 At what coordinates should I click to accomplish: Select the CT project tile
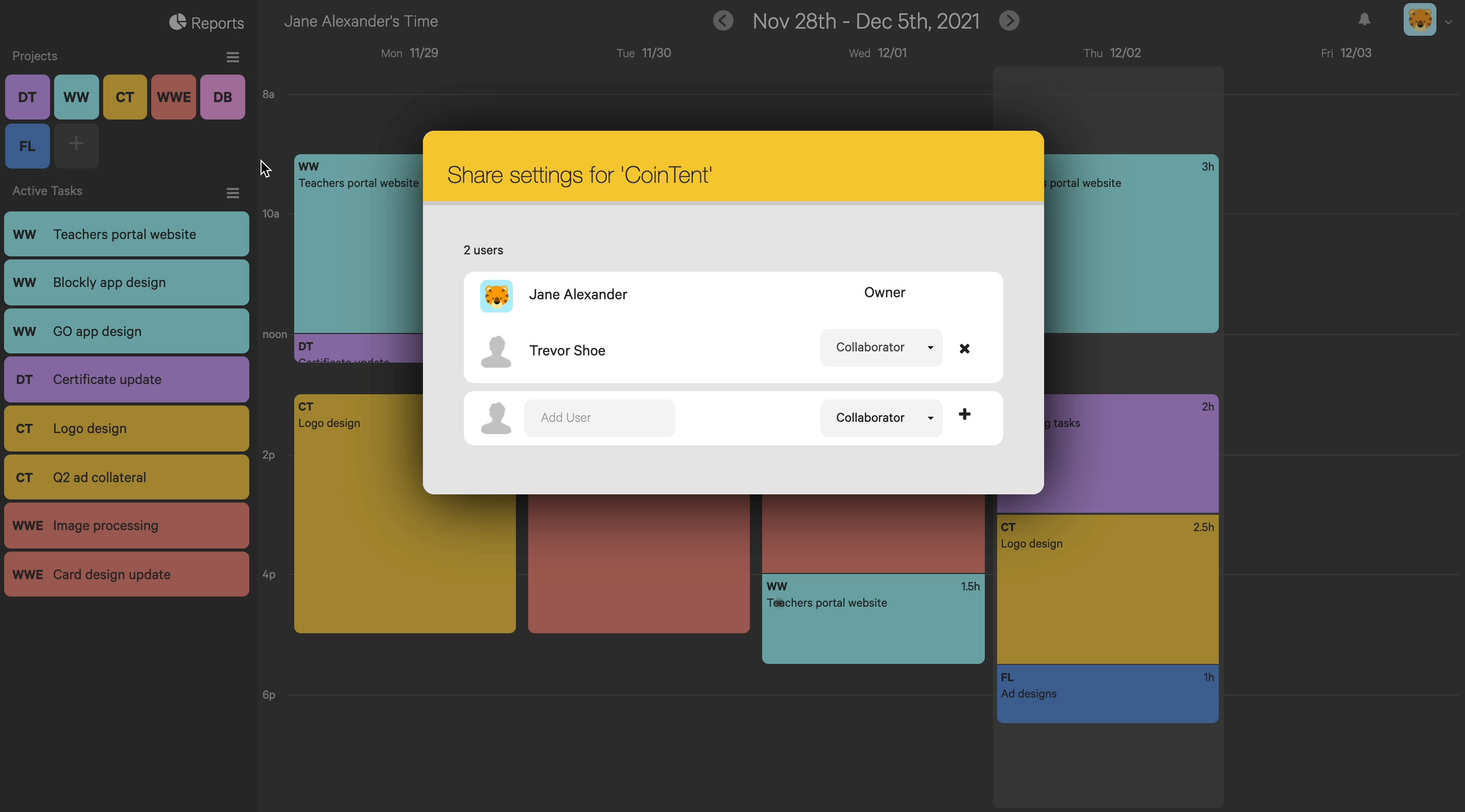[x=125, y=97]
